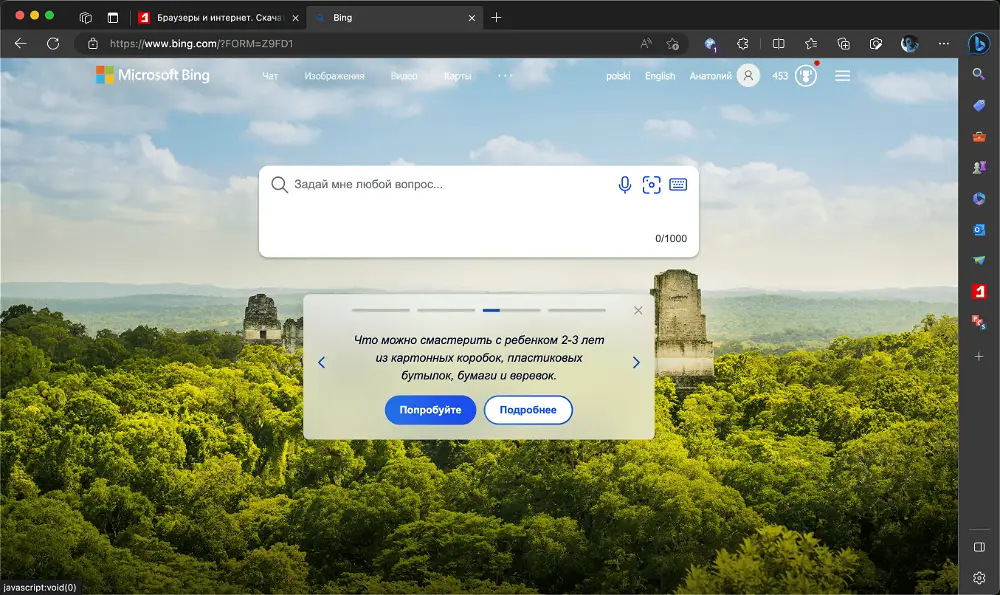Click the site lock info icon

click(93, 43)
